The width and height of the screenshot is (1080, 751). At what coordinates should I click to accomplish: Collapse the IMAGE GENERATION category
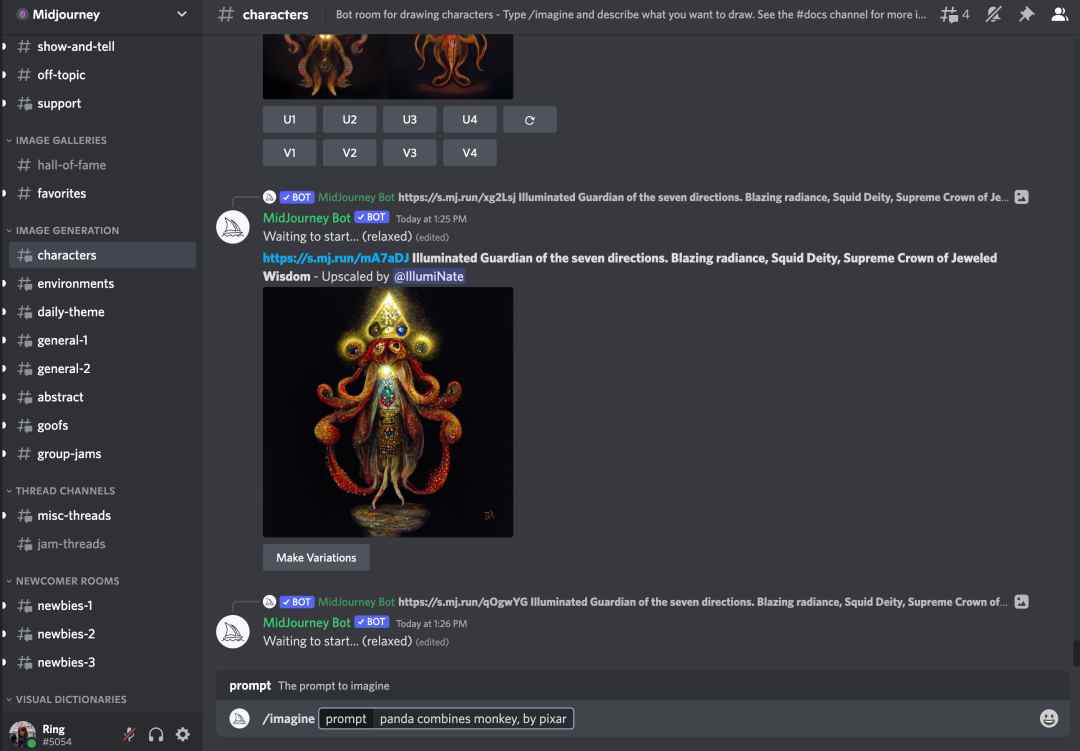tap(67, 230)
